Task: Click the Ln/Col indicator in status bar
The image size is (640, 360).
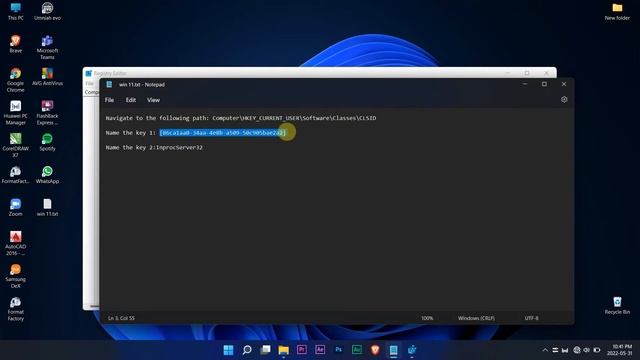Action: (121, 318)
